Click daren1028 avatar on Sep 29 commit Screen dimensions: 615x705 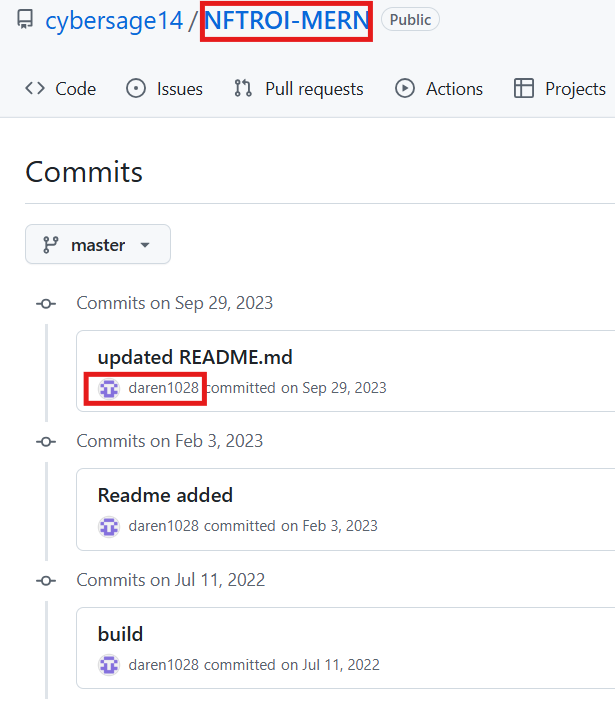(x=109, y=388)
